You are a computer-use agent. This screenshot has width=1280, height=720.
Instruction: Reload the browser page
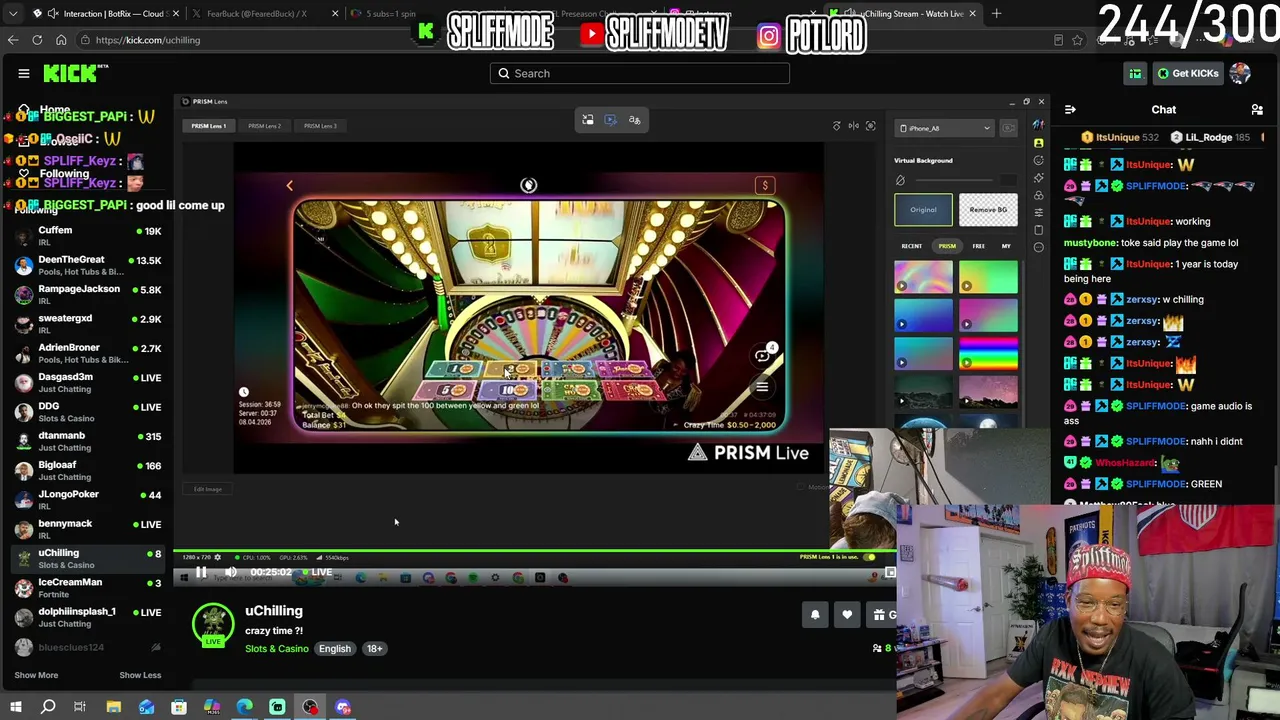pos(37,40)
